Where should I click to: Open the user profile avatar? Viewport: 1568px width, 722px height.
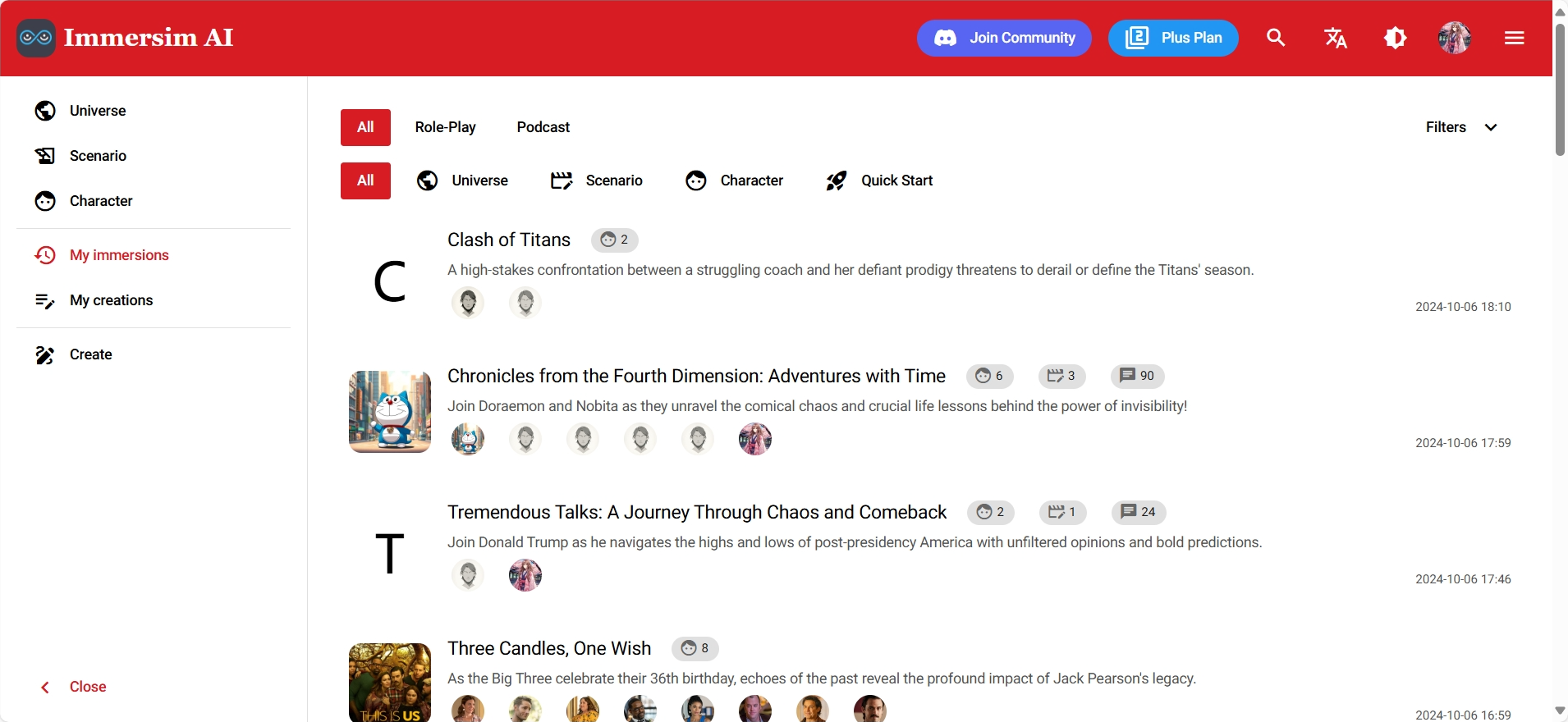point(1455,38)
